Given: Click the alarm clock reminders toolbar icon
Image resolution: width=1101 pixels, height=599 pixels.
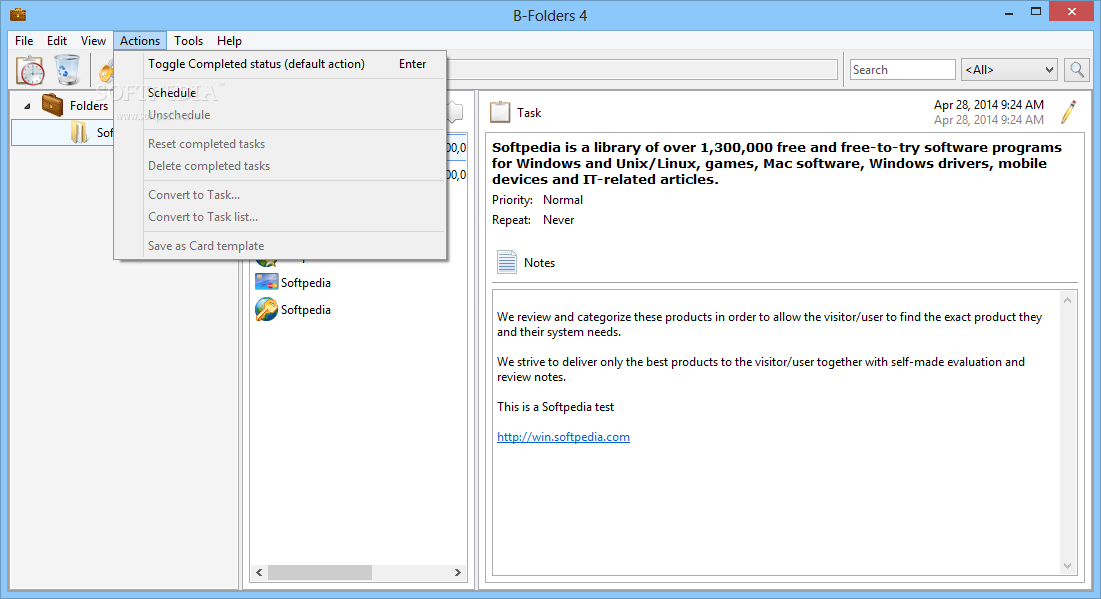Looking at the screenshot, I should click(x=30, y=70).
